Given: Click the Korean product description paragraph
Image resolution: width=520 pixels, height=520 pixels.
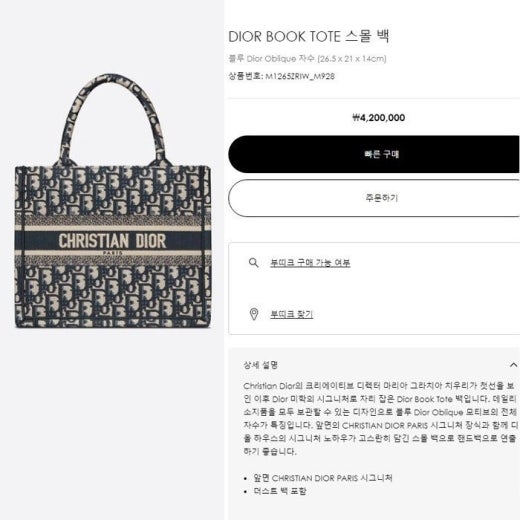Looking at the screenshot, I should coord(380,419).
